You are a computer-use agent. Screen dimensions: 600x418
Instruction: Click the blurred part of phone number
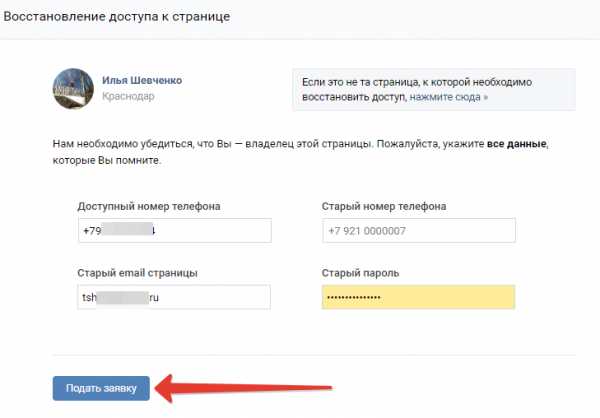(127, 229)
